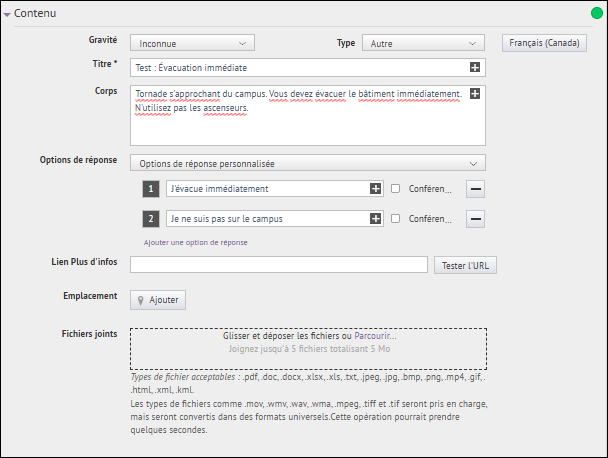608x458 pixels.
Task: Click the plus icon for response option 1
Action: [x=376, y=188]
